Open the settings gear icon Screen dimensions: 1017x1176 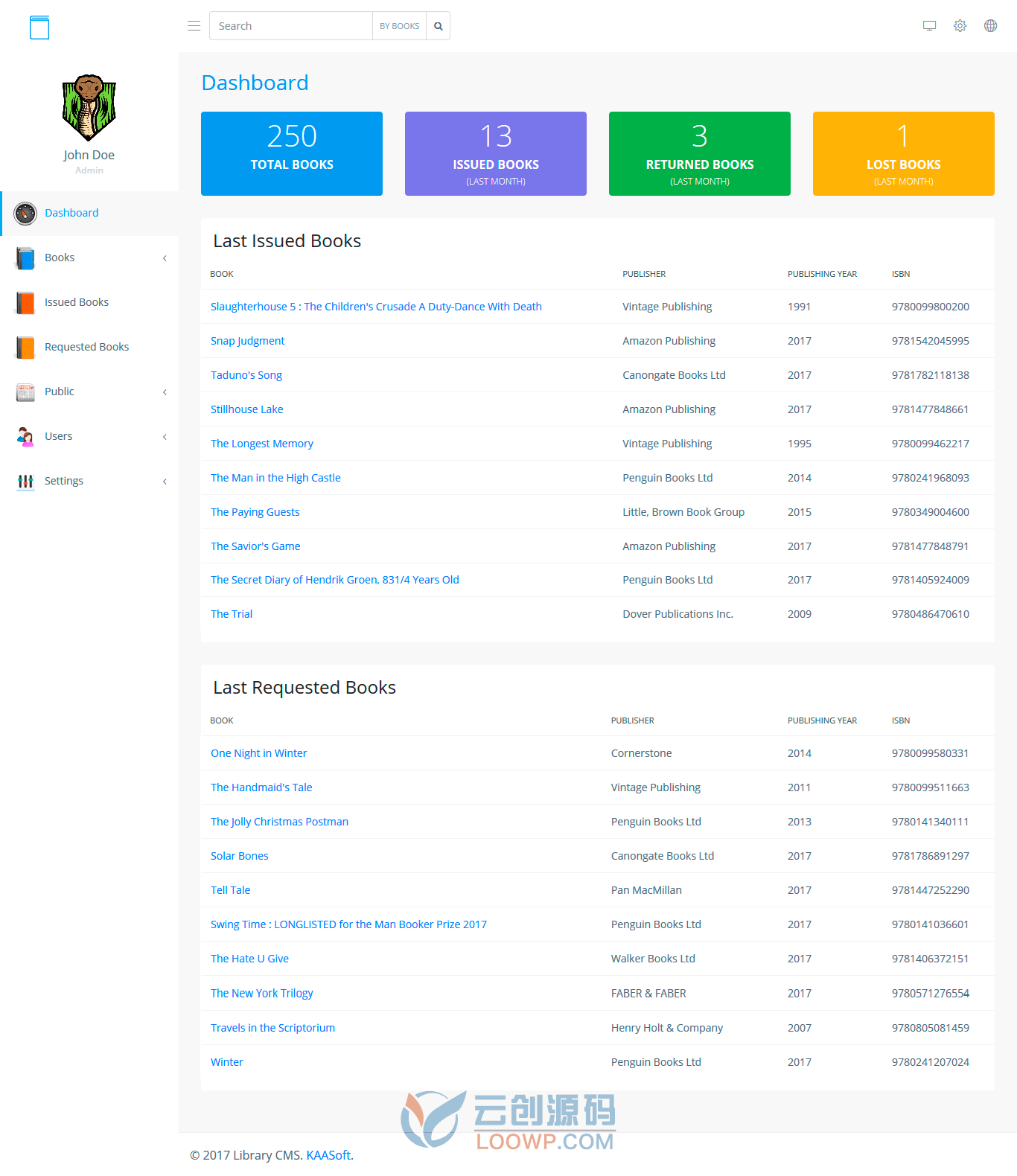click(960, 26)
